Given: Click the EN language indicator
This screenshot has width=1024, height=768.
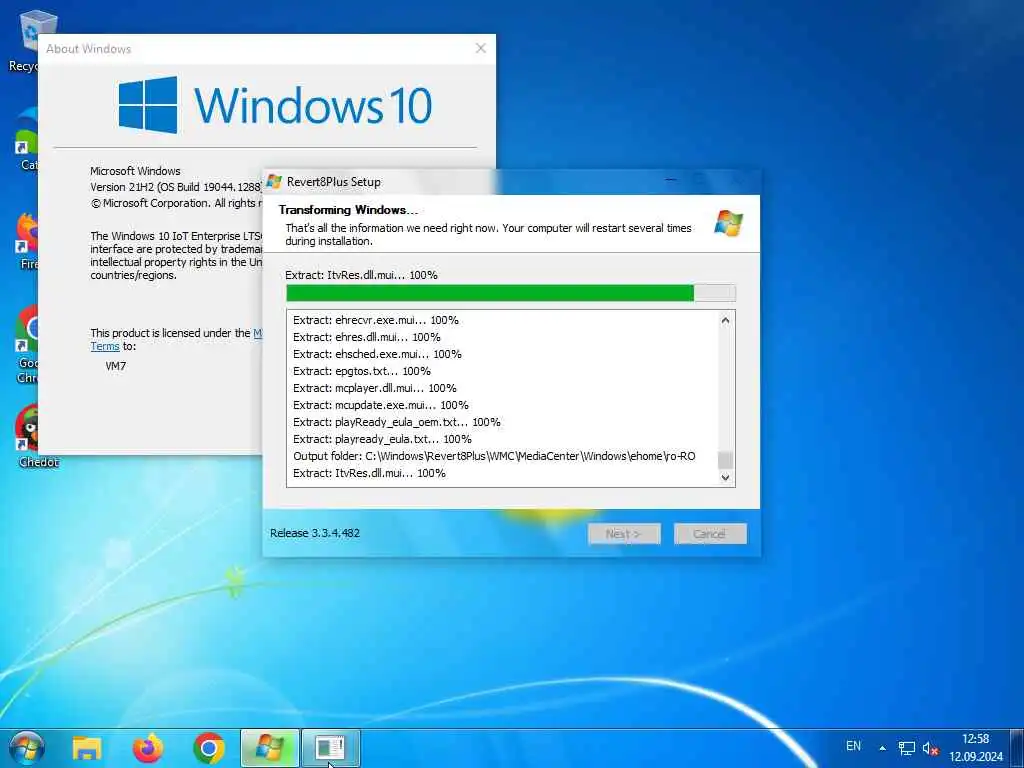Looking at the screenshot, I should [x=854, y=746].
